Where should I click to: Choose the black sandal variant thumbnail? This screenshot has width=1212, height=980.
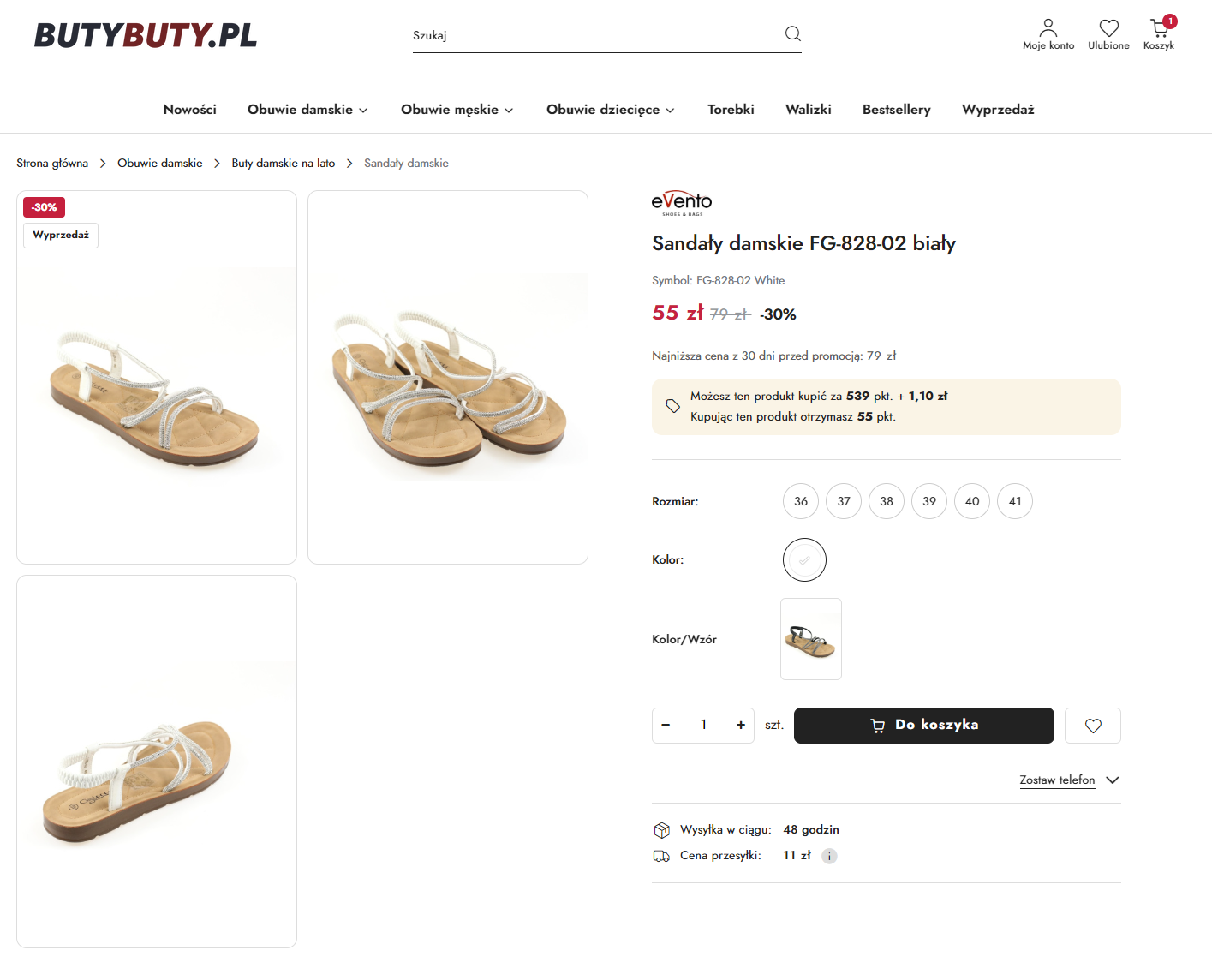810,639
